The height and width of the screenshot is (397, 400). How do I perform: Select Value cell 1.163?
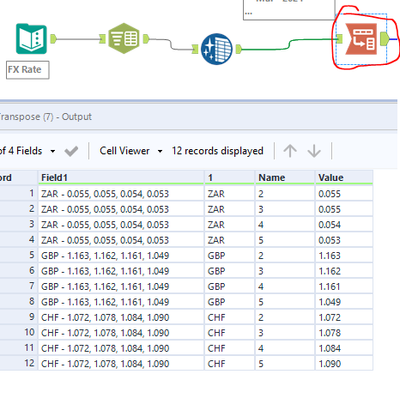[x=344, y=256]
